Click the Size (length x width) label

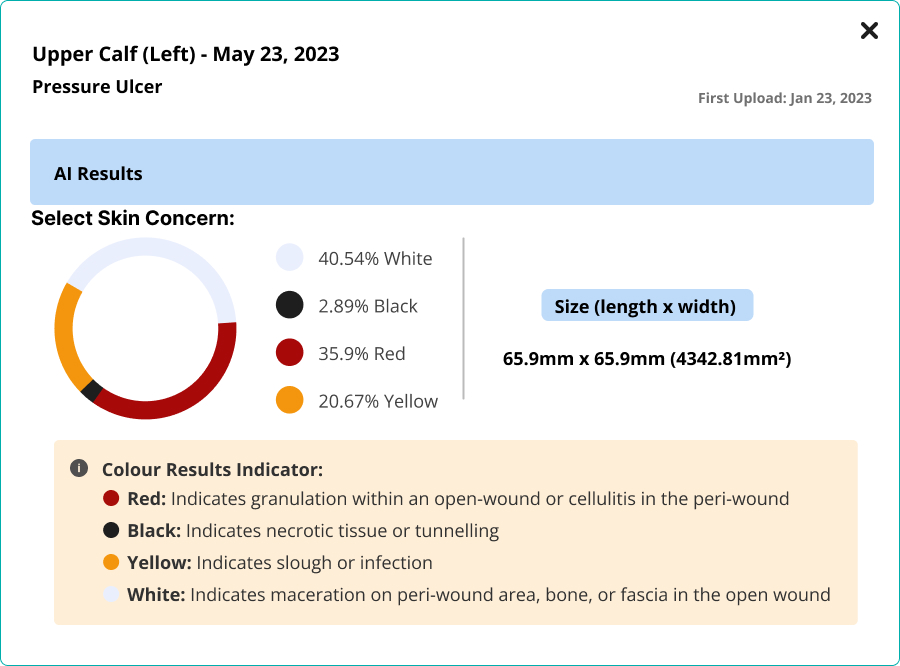[646, 306]
